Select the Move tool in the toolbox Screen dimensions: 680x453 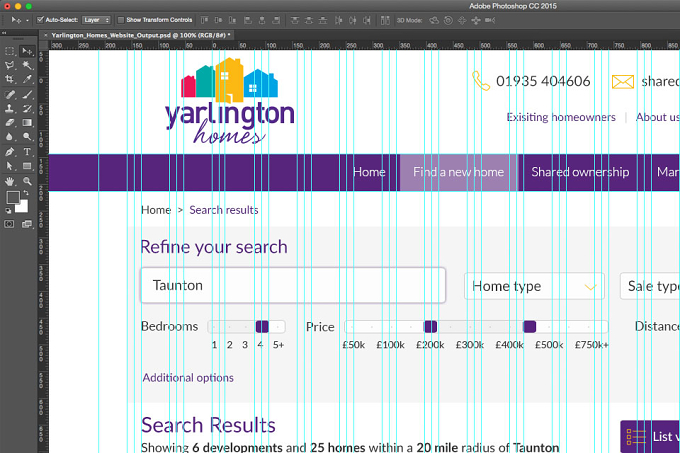click(x=27, y=52)
